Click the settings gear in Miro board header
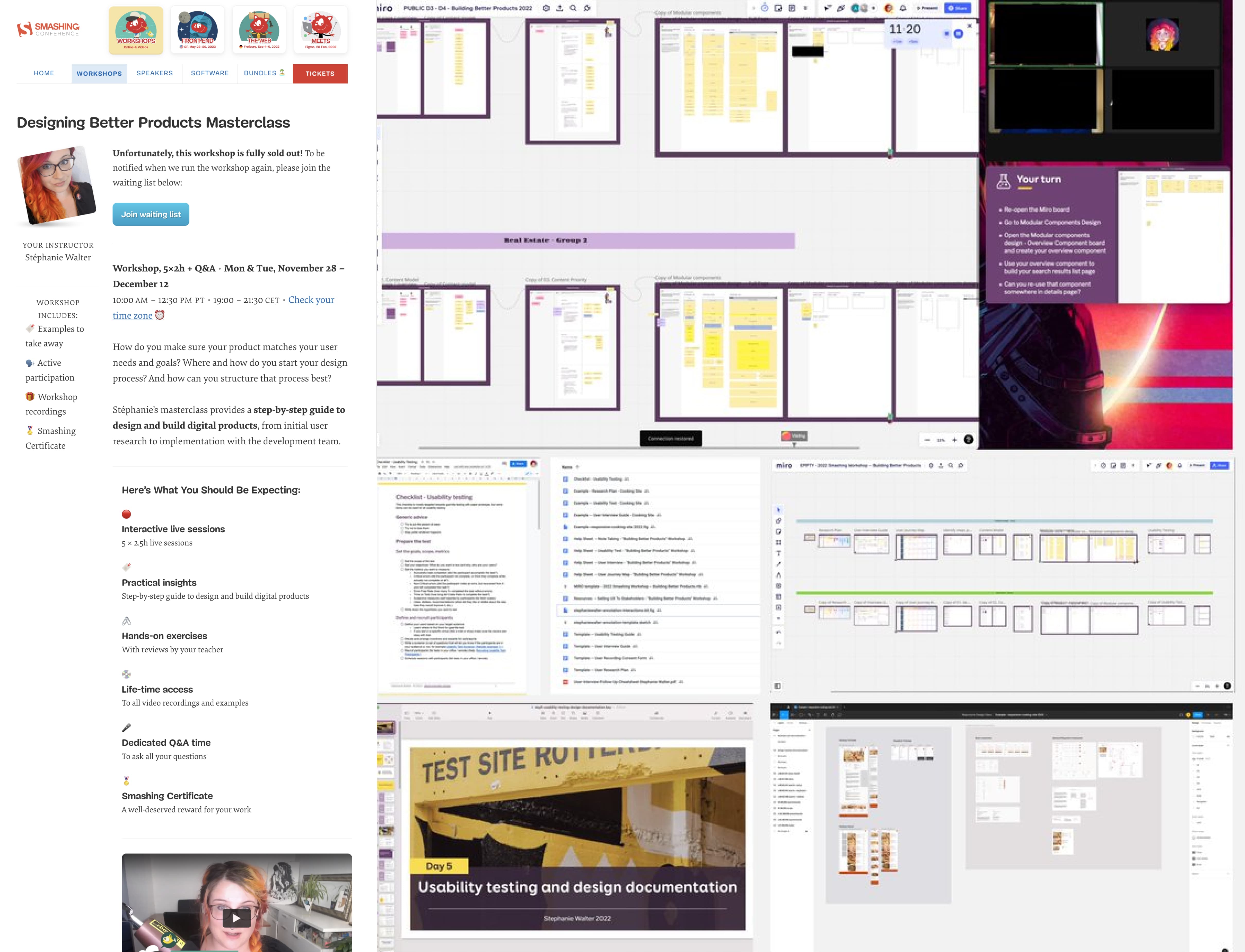 (x=546, y=8)
